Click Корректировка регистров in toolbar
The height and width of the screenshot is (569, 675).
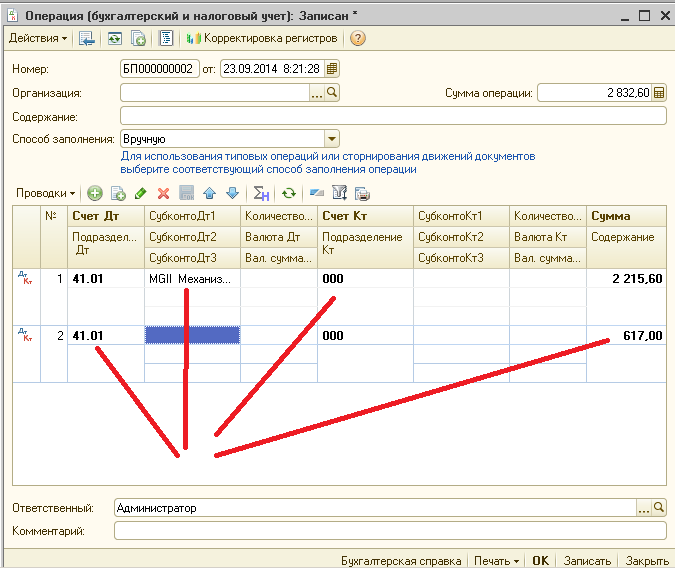coord(263,38)
